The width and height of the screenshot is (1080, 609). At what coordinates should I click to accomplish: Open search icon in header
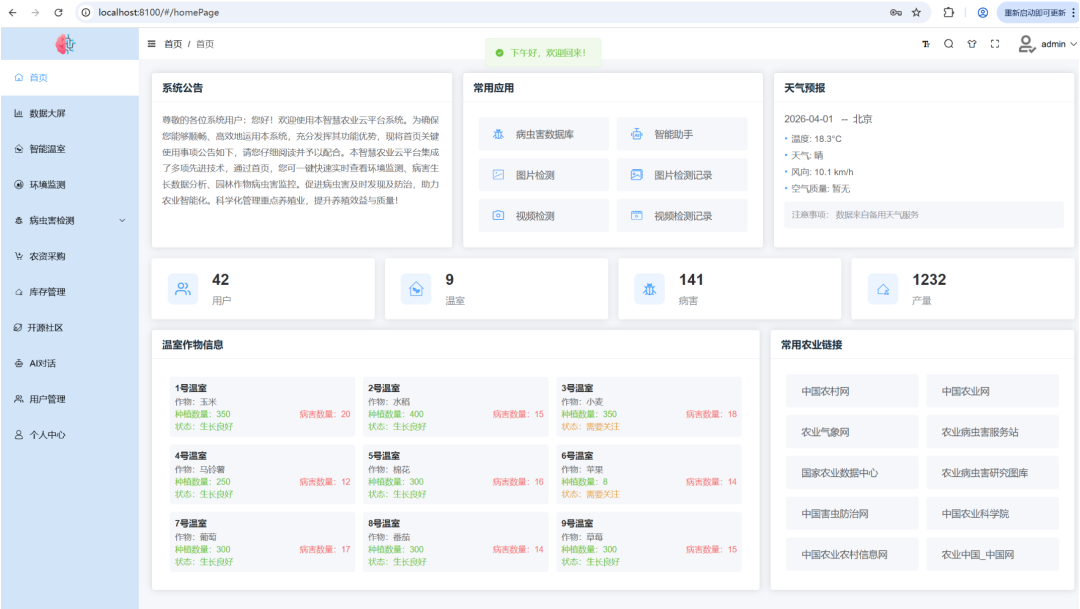pyautogui.click(x=948, y=44)
